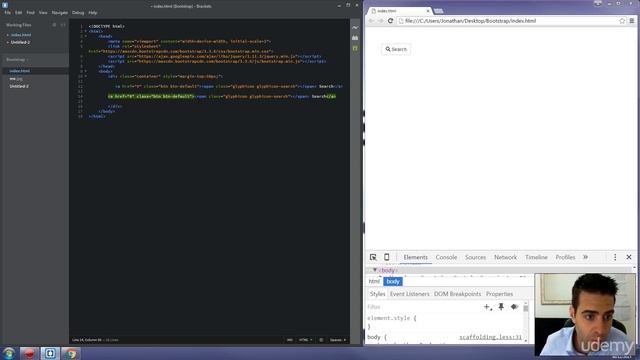
Task: Switch to DevTools Profiles tab
Action: point(565,257)
